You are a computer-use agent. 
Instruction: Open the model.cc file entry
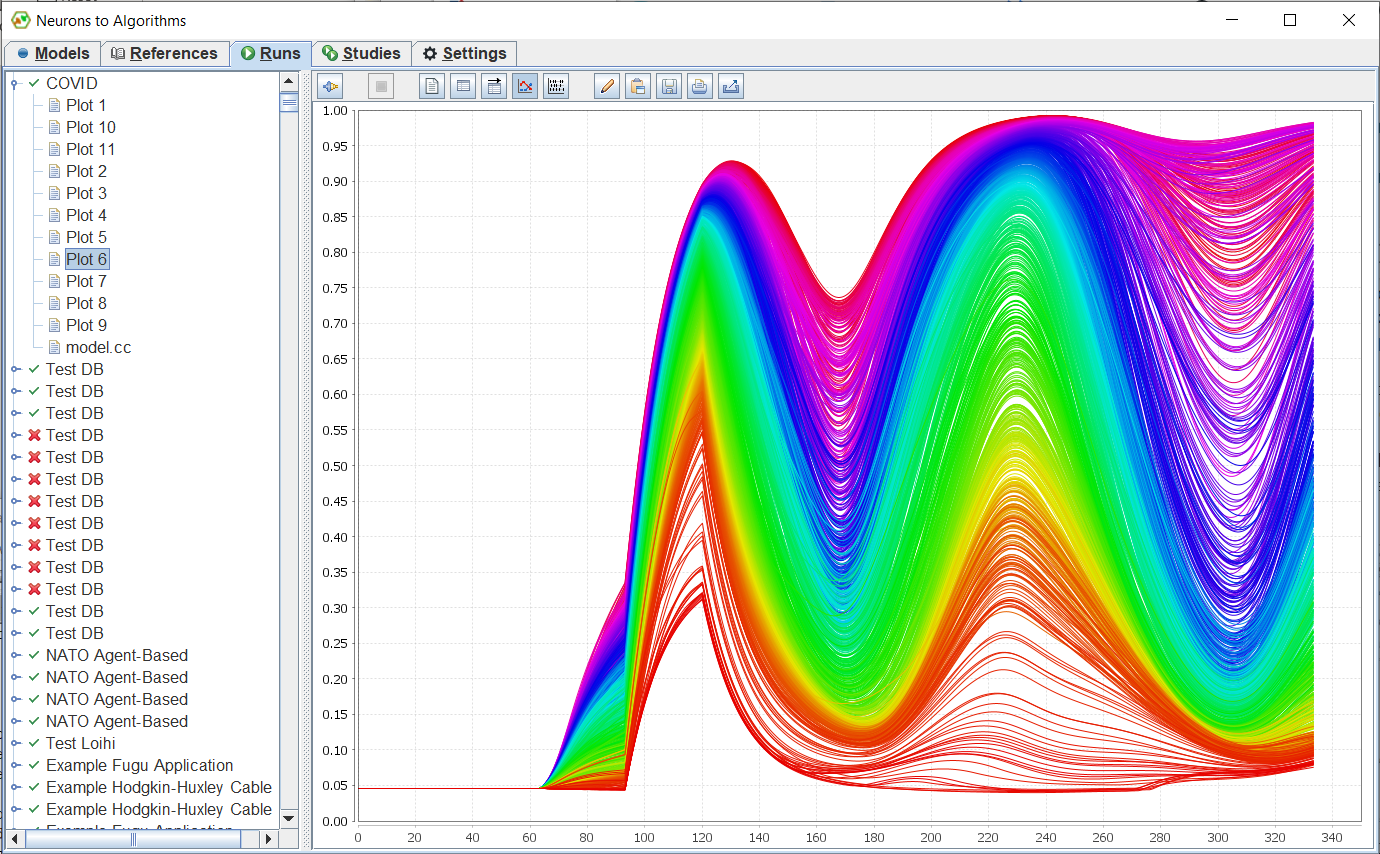(98, 347)
